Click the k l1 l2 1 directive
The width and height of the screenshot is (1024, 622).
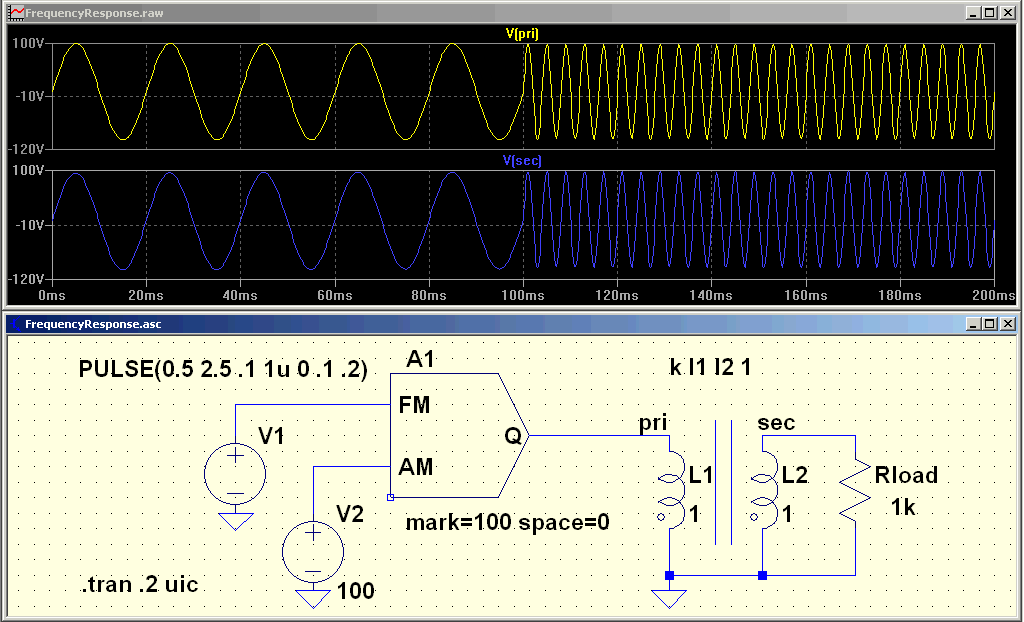click(x=711, y=368)
